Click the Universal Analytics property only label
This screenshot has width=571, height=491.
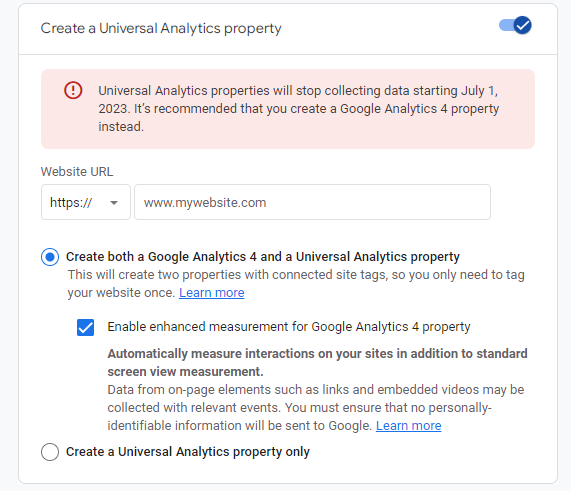pyautogui.click(x=188, y=452)
